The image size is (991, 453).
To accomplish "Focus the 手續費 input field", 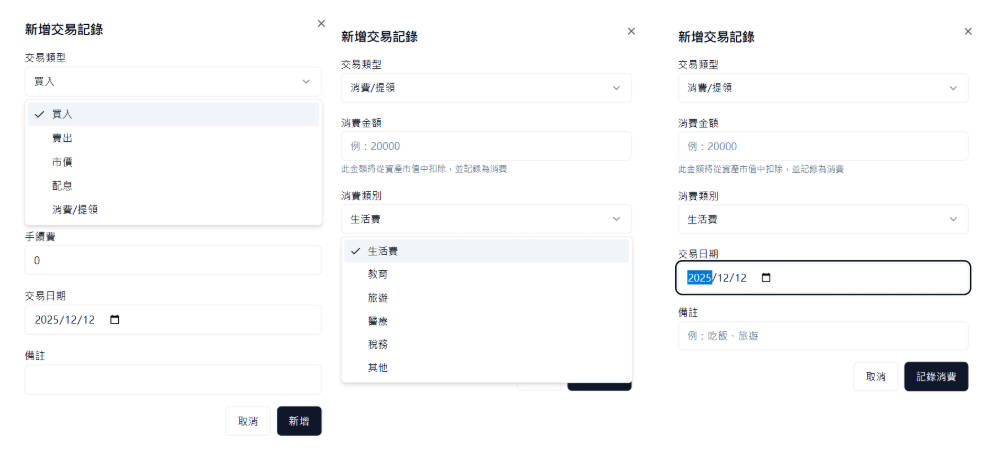I will (173, 260).
